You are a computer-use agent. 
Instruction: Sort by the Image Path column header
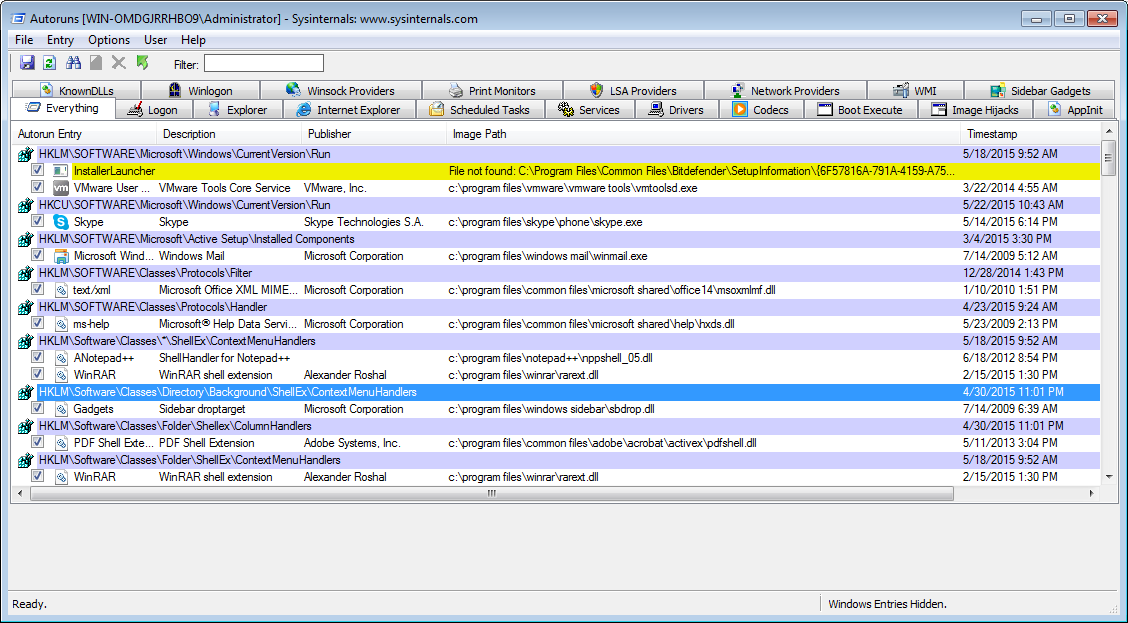coord(703,134)
